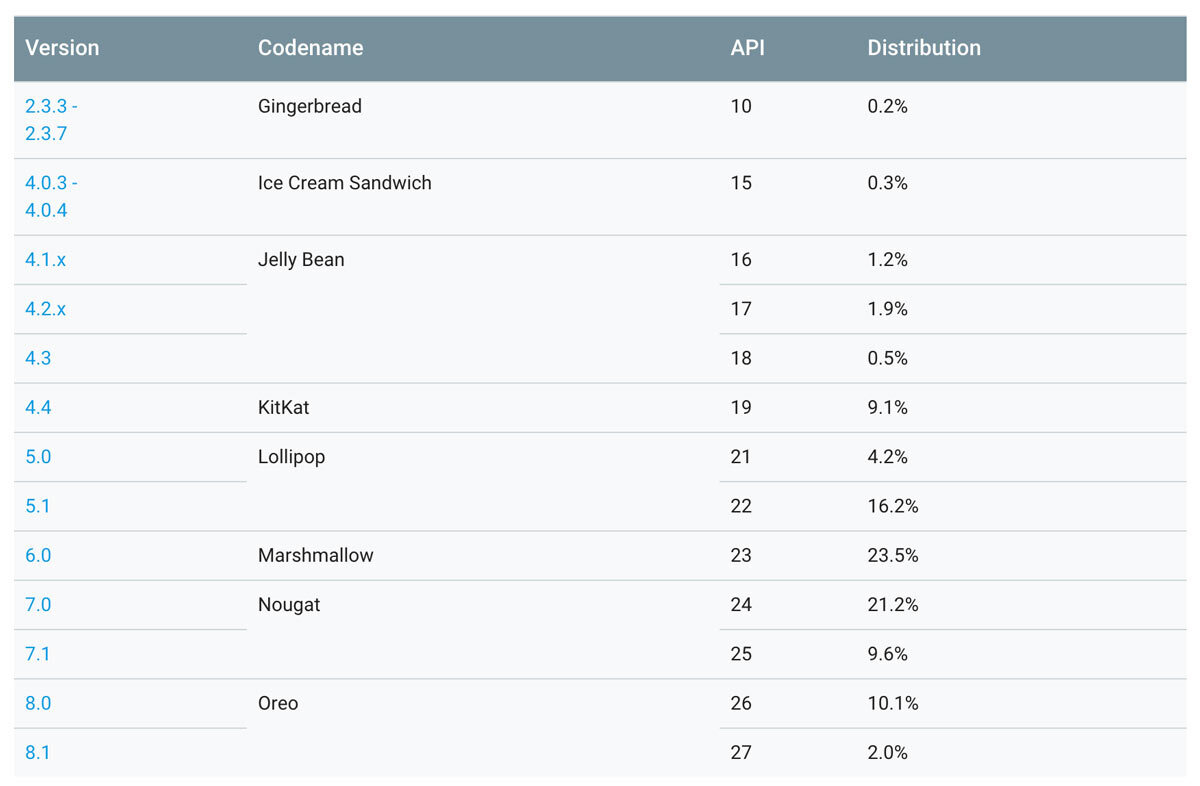Click the 23.5% distribution value
Image resolution: width=1200 pixels, height=786 pixels.
[893, 555]
